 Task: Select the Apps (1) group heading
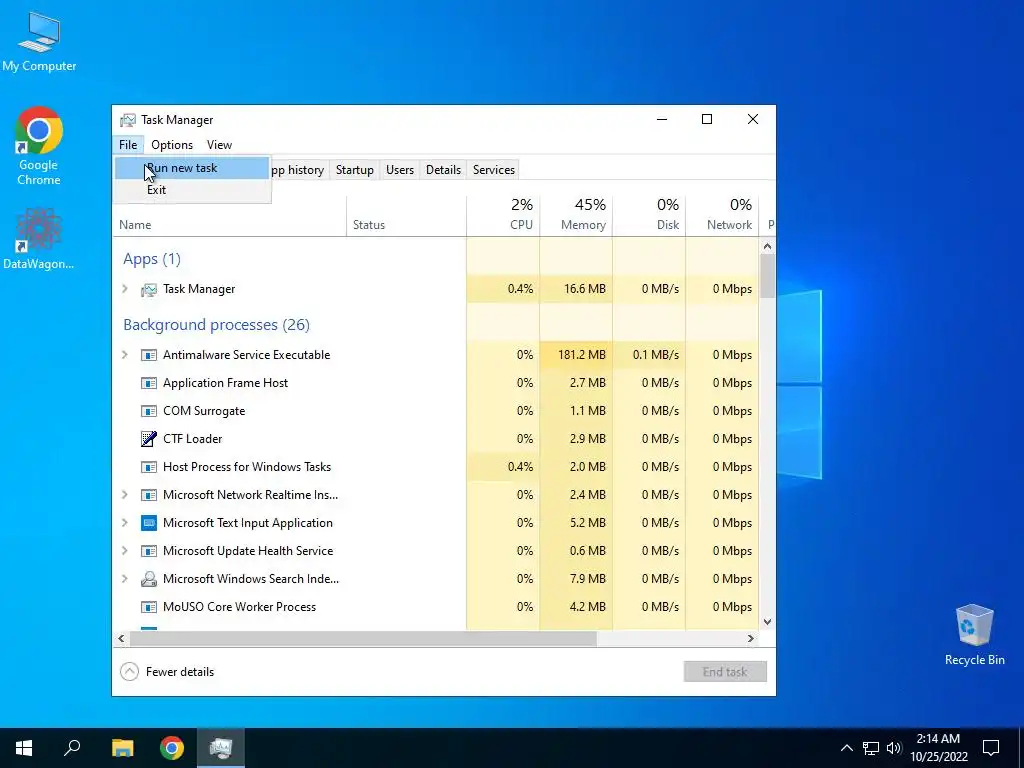(x=152, y=259)
